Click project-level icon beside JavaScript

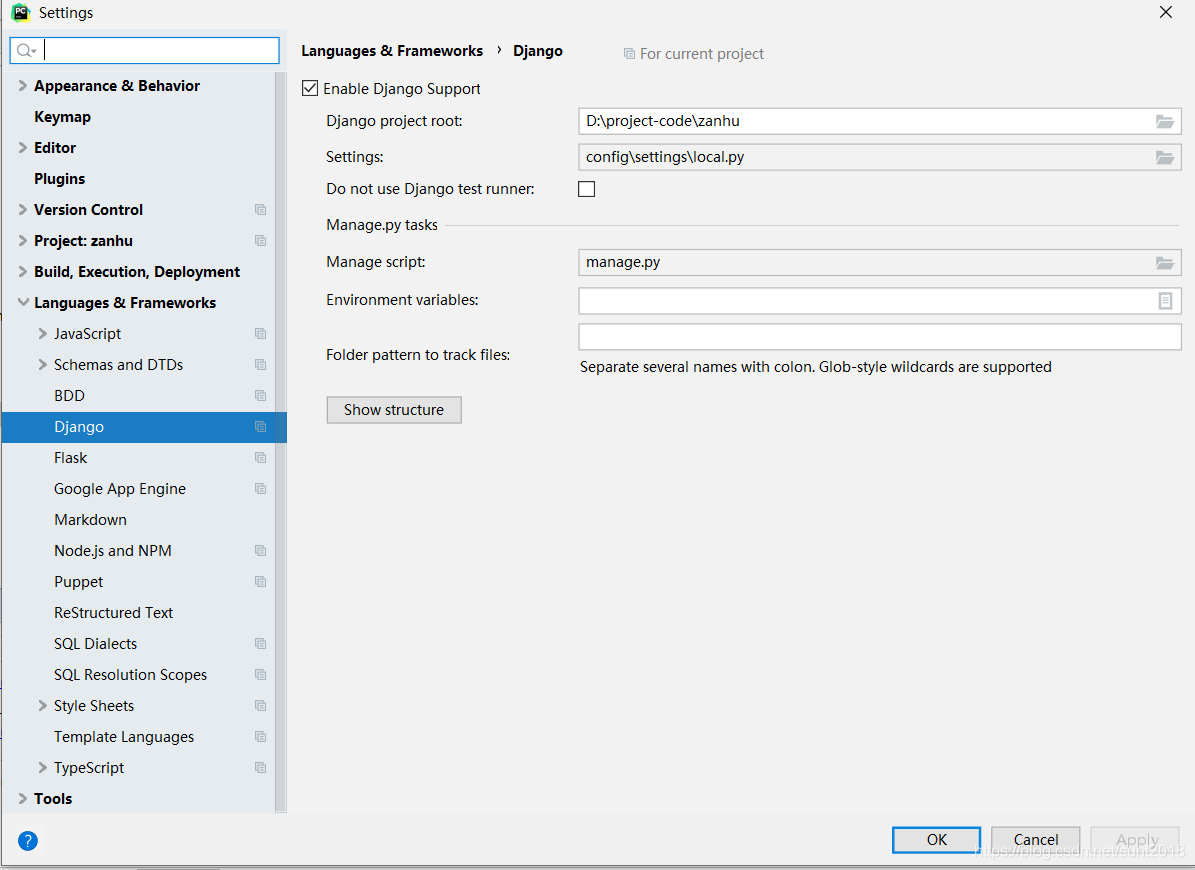coord(261,334)
